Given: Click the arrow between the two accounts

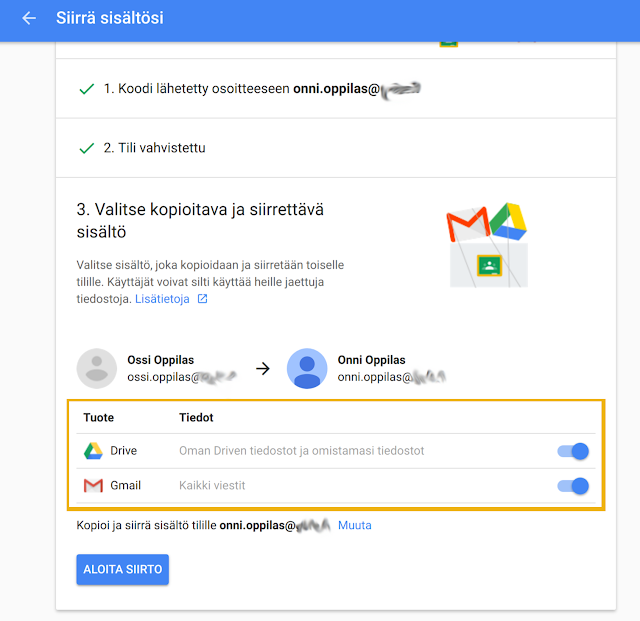Looking at the screenshot, I should coord(263,368).
